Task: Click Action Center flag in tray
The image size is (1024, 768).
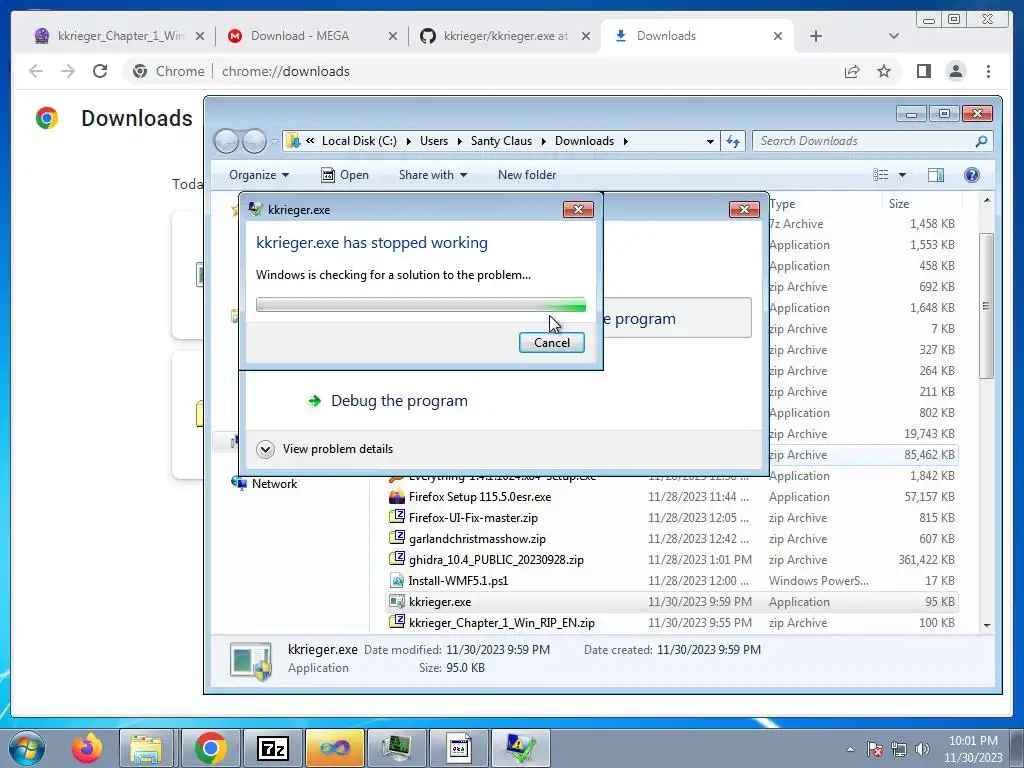Action: (875, 749)
